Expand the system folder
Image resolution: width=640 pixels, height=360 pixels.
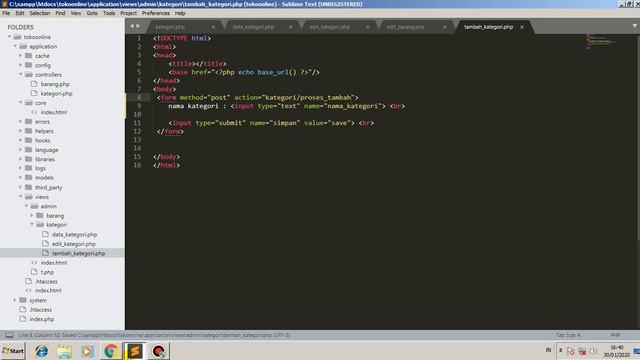click(x=16, y=300)
